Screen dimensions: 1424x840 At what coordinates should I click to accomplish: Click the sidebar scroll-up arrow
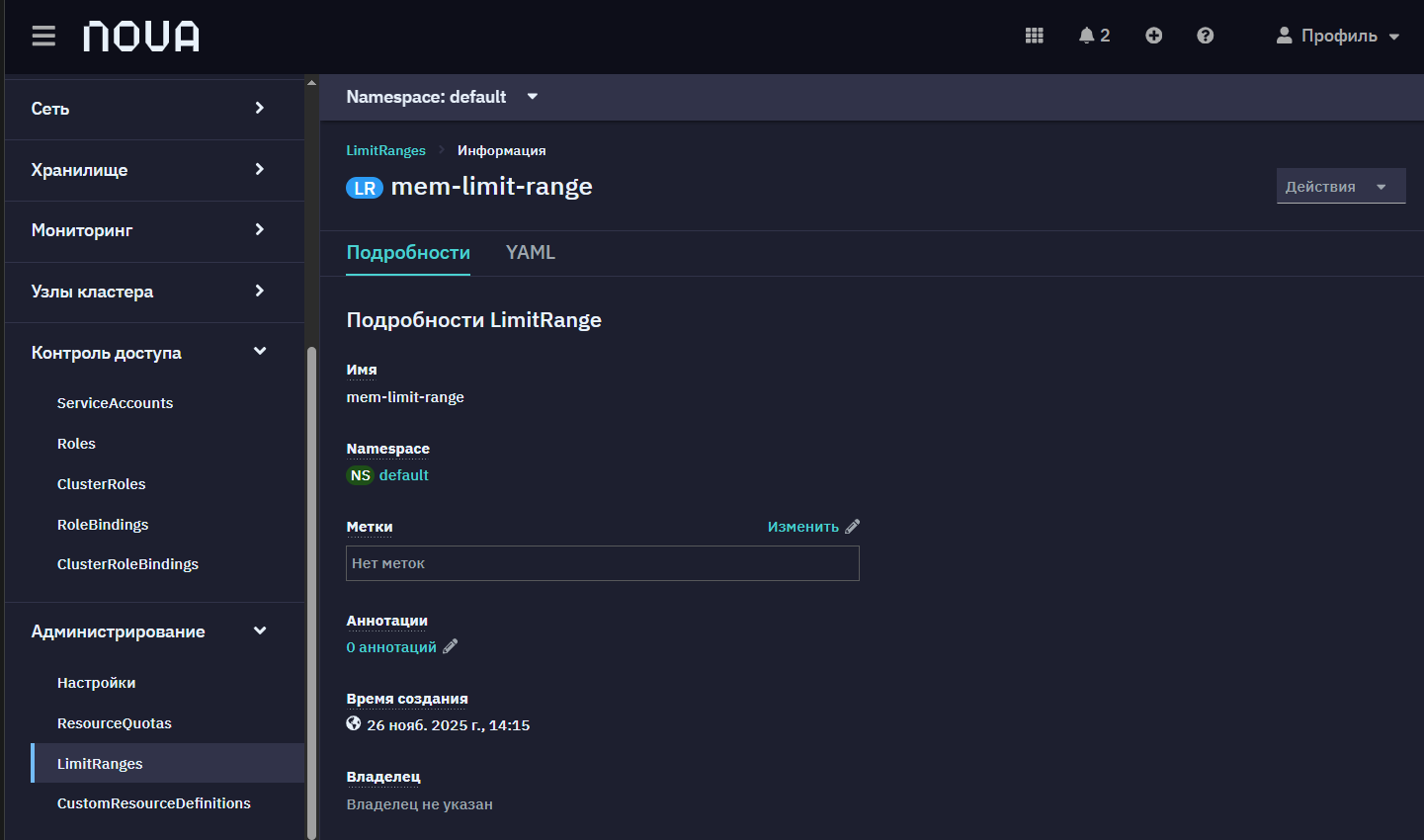[312, 83]
